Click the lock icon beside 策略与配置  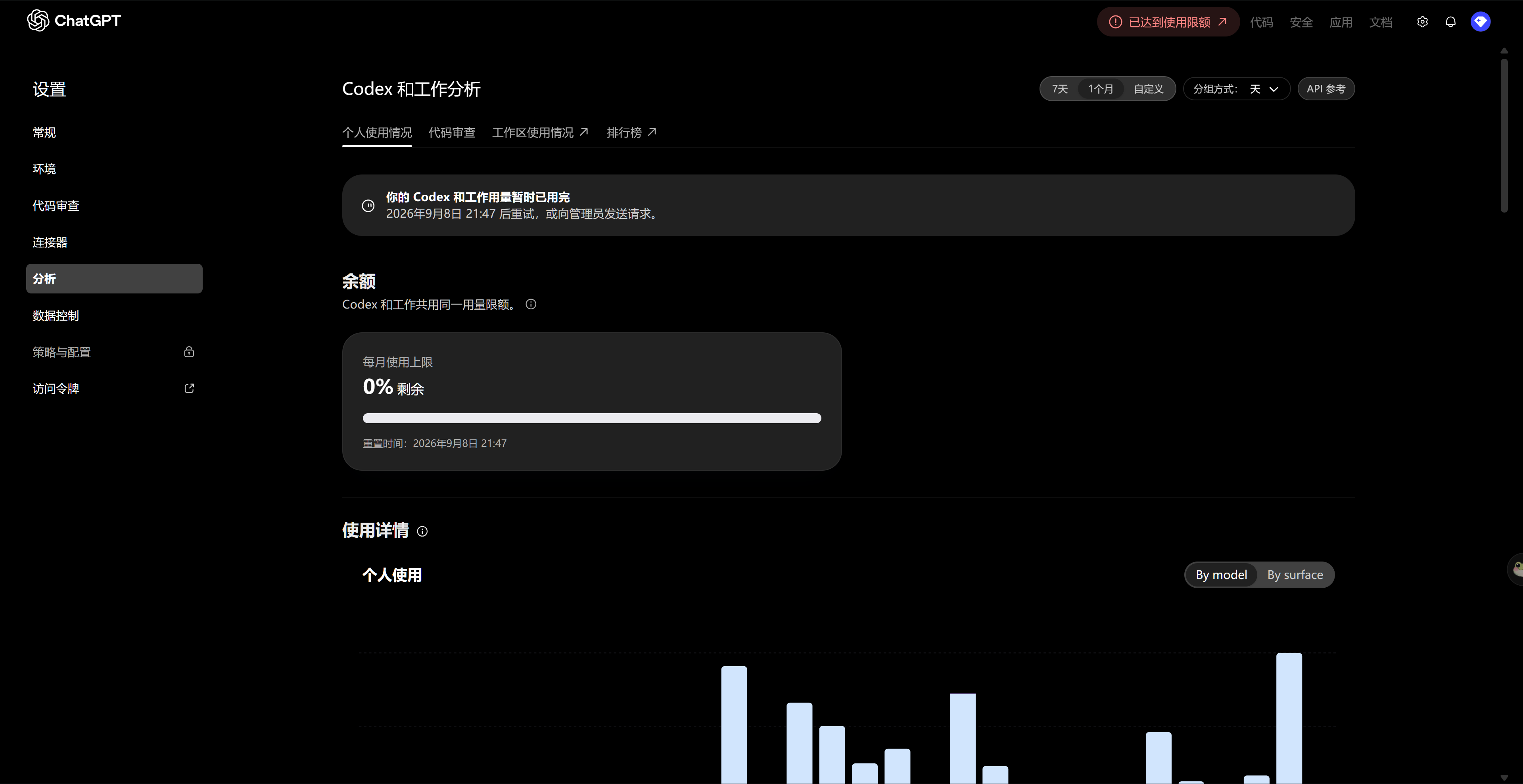tap(189, 352)
